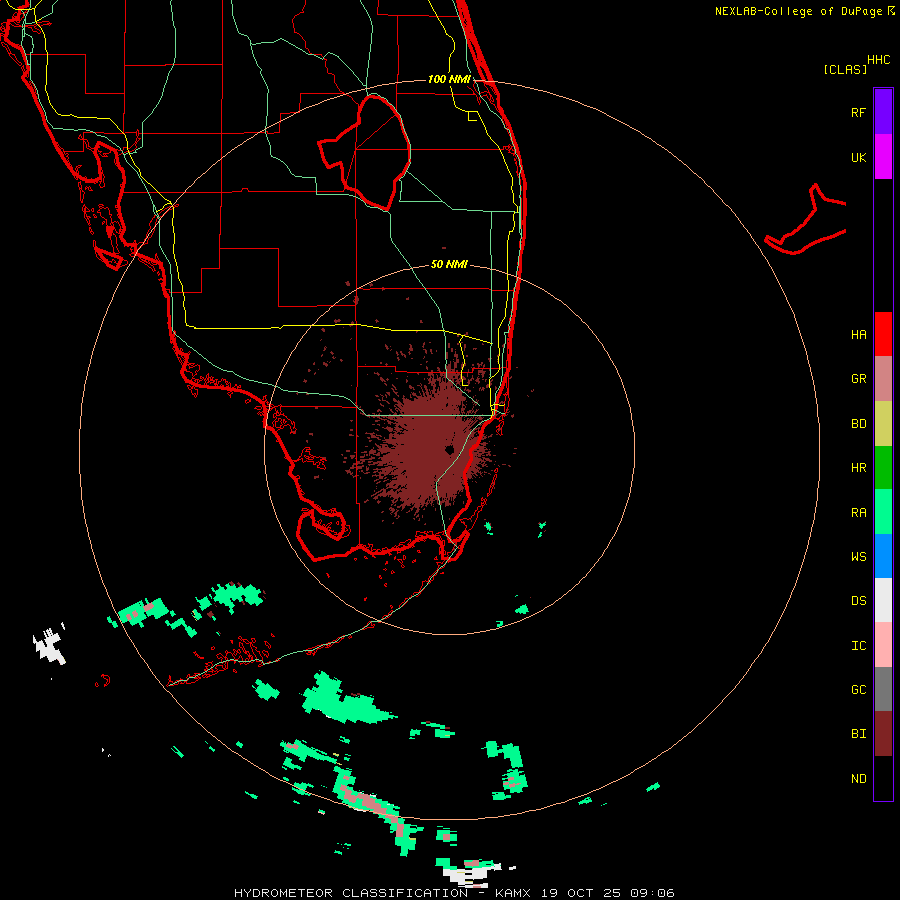Click the DS white legend color block
This screenshot has width=900, height=900.
[883, 600]
